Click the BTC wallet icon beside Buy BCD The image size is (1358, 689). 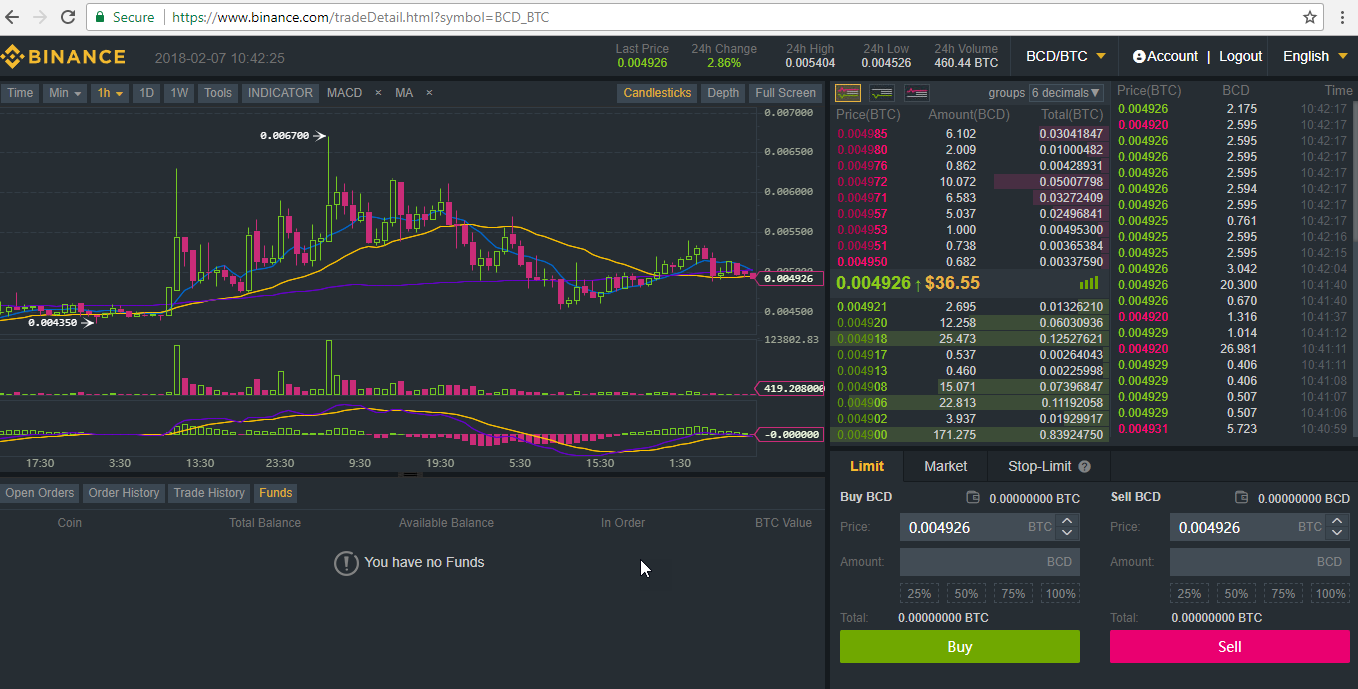pos(973,498)
